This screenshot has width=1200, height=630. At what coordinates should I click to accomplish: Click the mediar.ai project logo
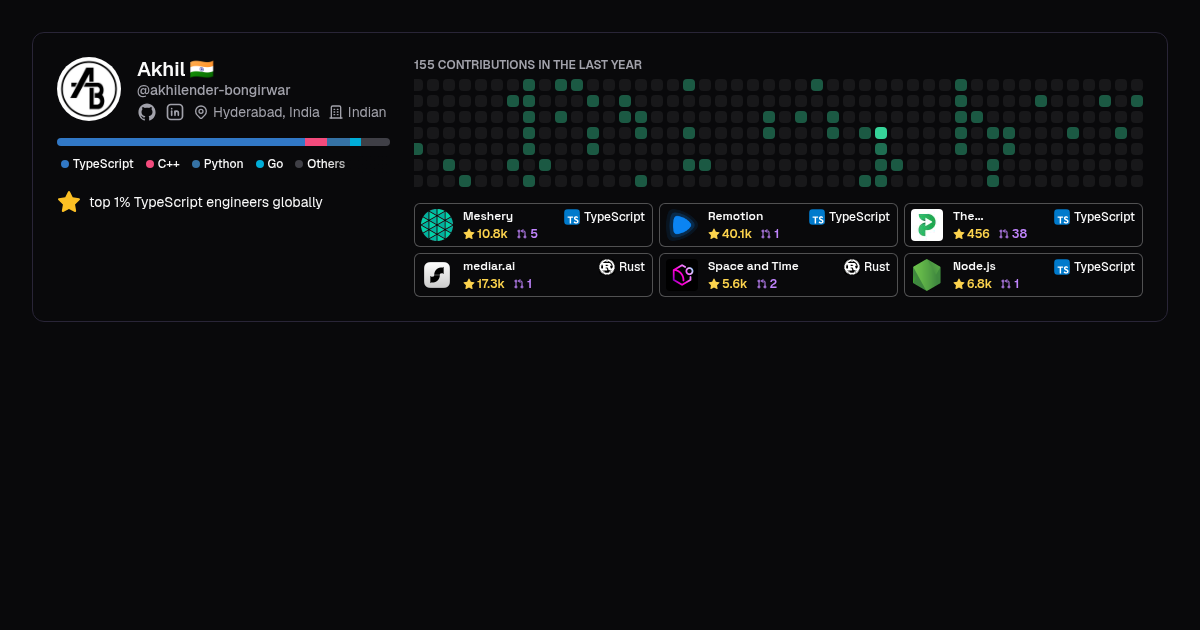pyautogui.click(x=437, y=275)
